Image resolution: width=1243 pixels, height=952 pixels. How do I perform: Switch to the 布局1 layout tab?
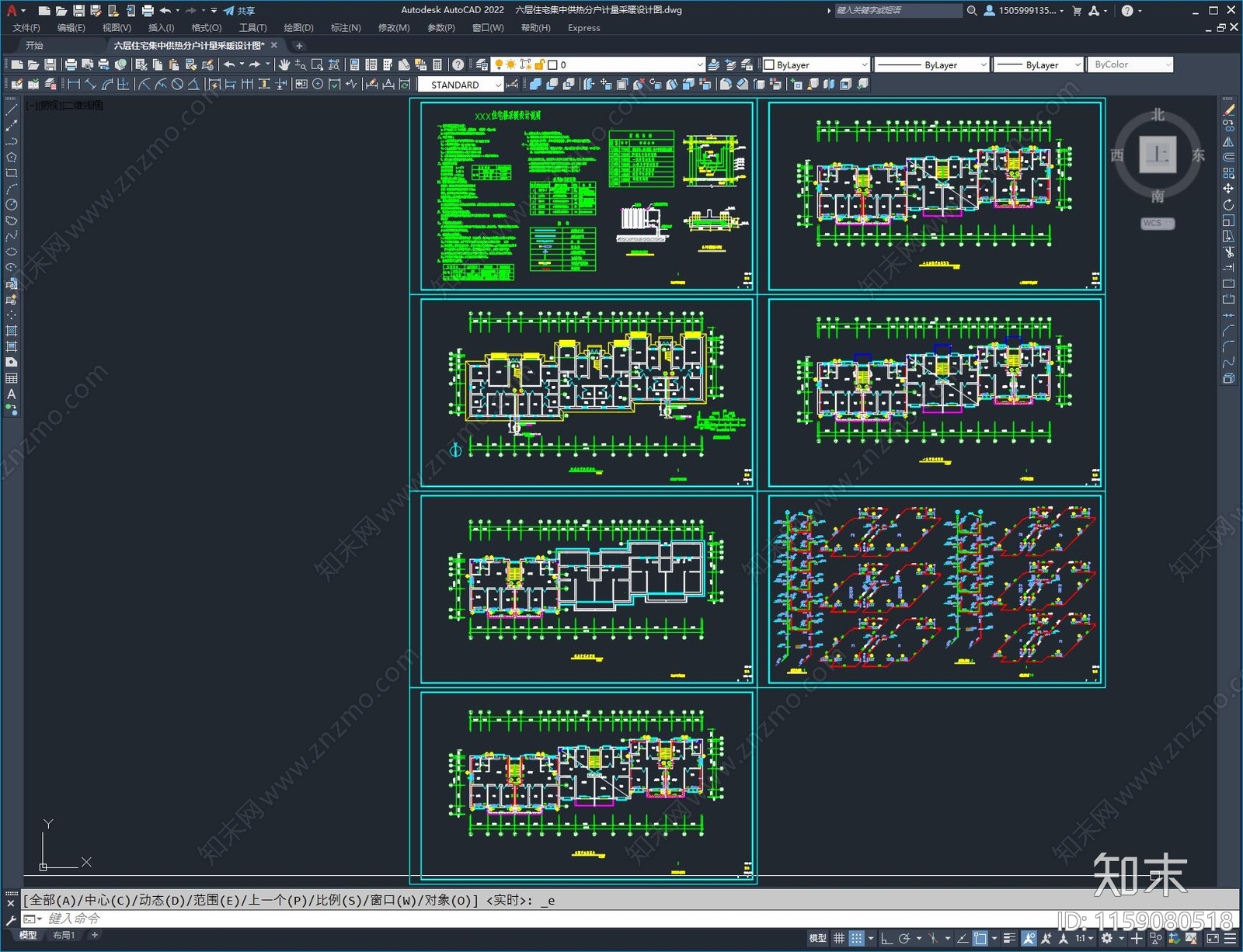pyautogui.click(x=64, y=936)
